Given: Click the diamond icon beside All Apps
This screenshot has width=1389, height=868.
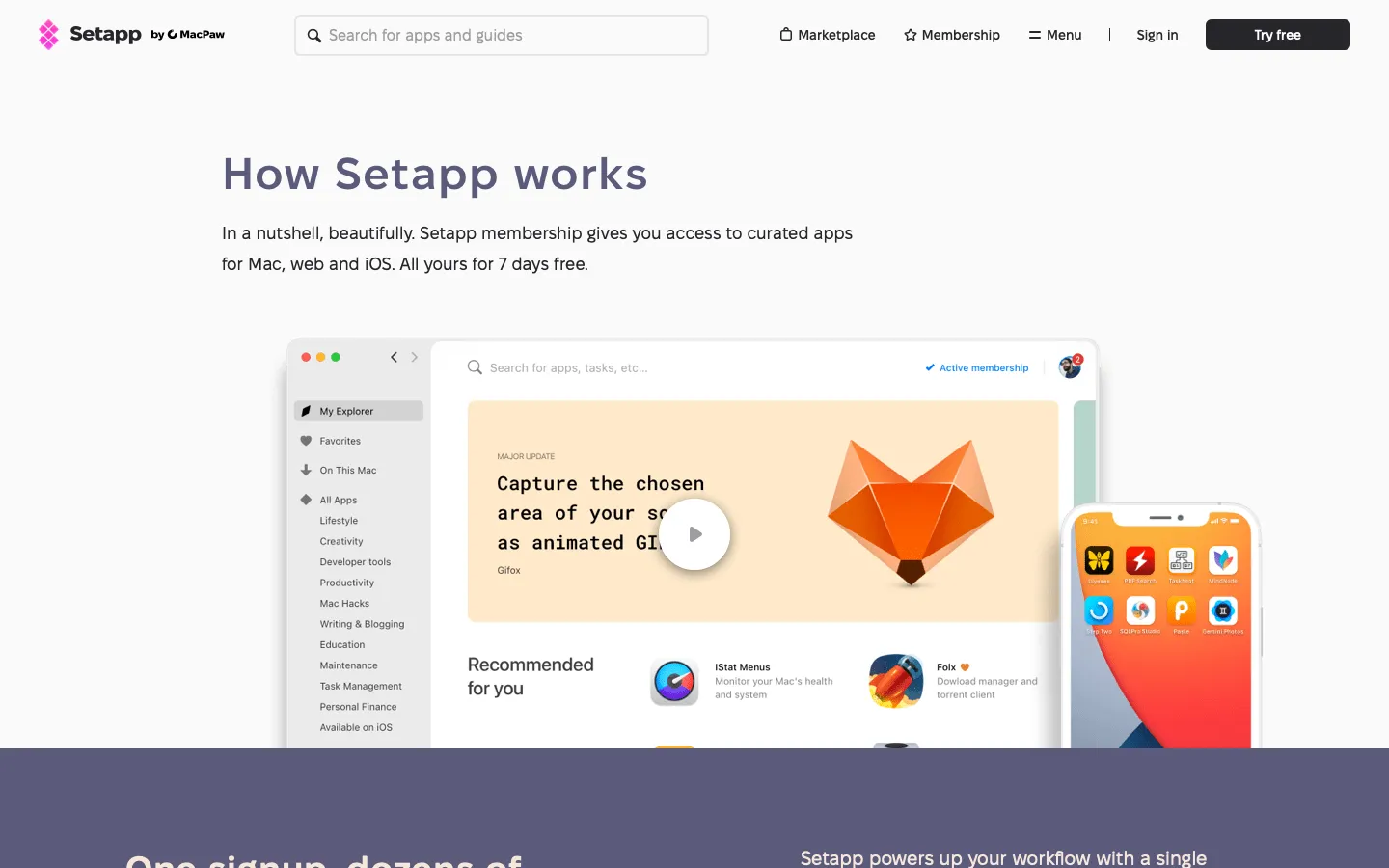Looking at the screenshot, I should click(306, 500).
